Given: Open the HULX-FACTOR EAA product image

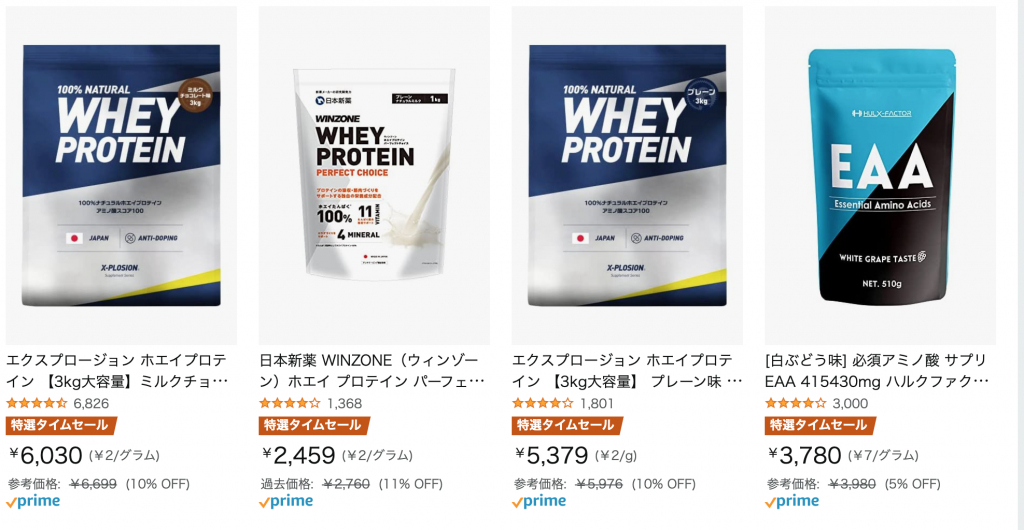Looking at the screenshot, I should 880,176.
